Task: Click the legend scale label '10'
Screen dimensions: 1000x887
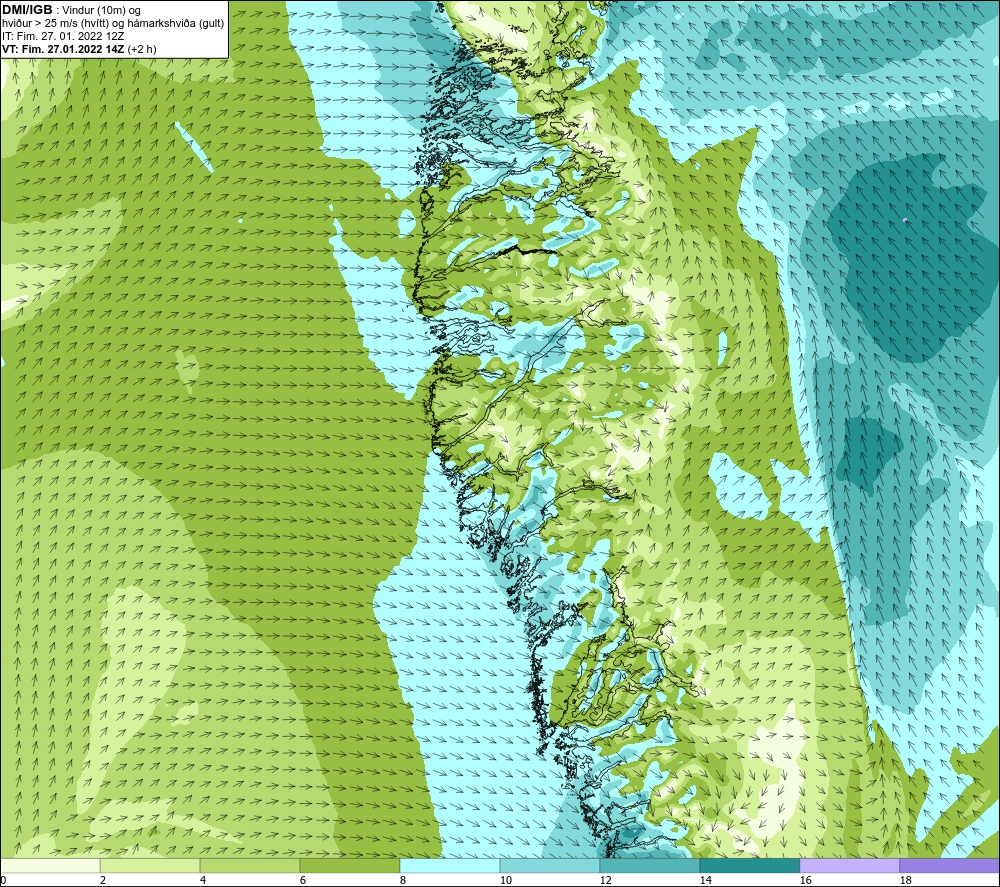Action: click(505, 881)
